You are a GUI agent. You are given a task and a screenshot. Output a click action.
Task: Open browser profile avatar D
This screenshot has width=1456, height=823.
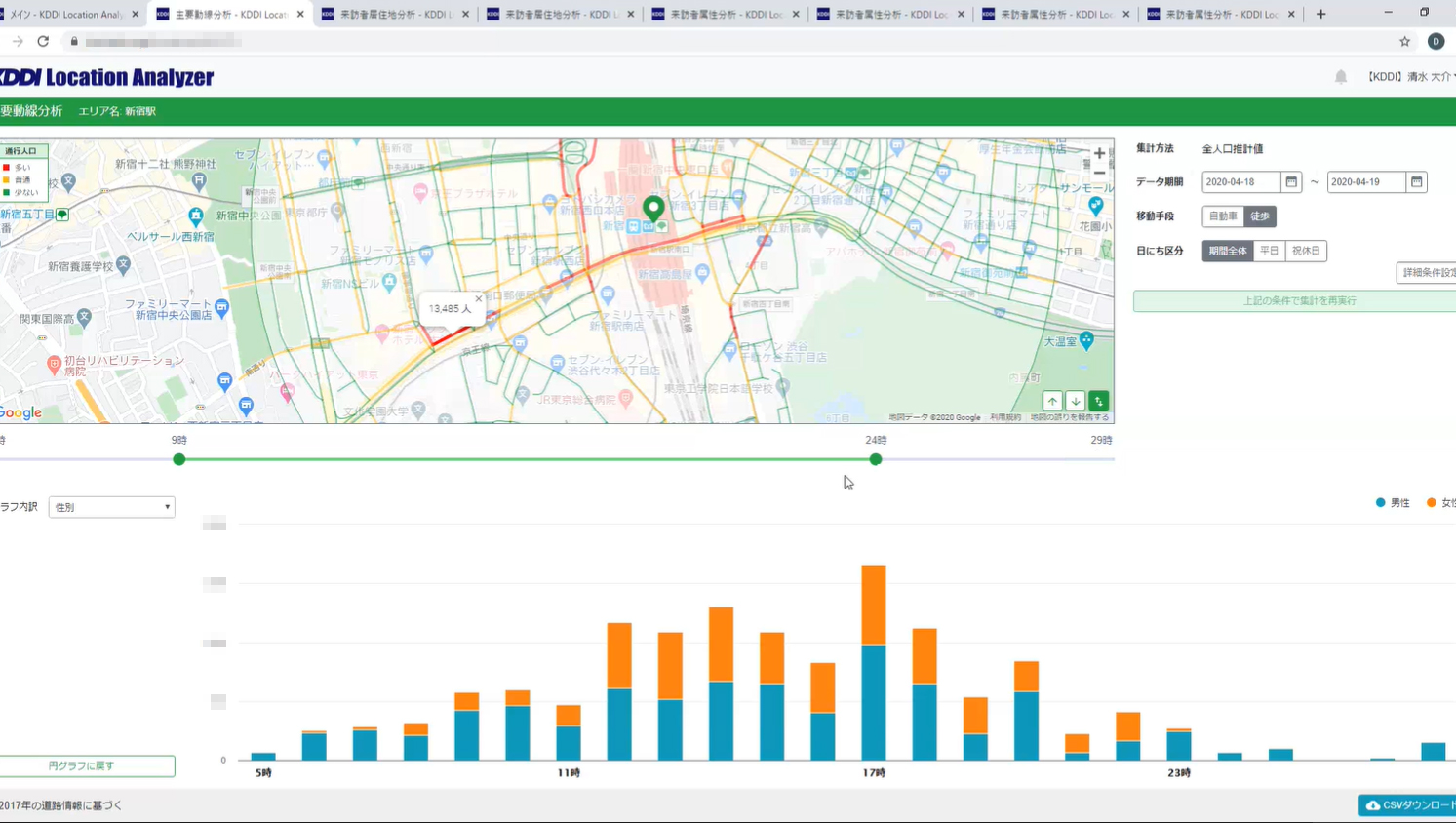pyautogui.click(x=1436, y=41)
